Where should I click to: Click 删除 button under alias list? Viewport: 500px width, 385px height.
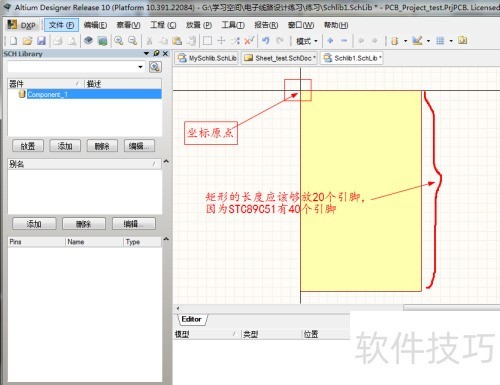coord(84,224)
